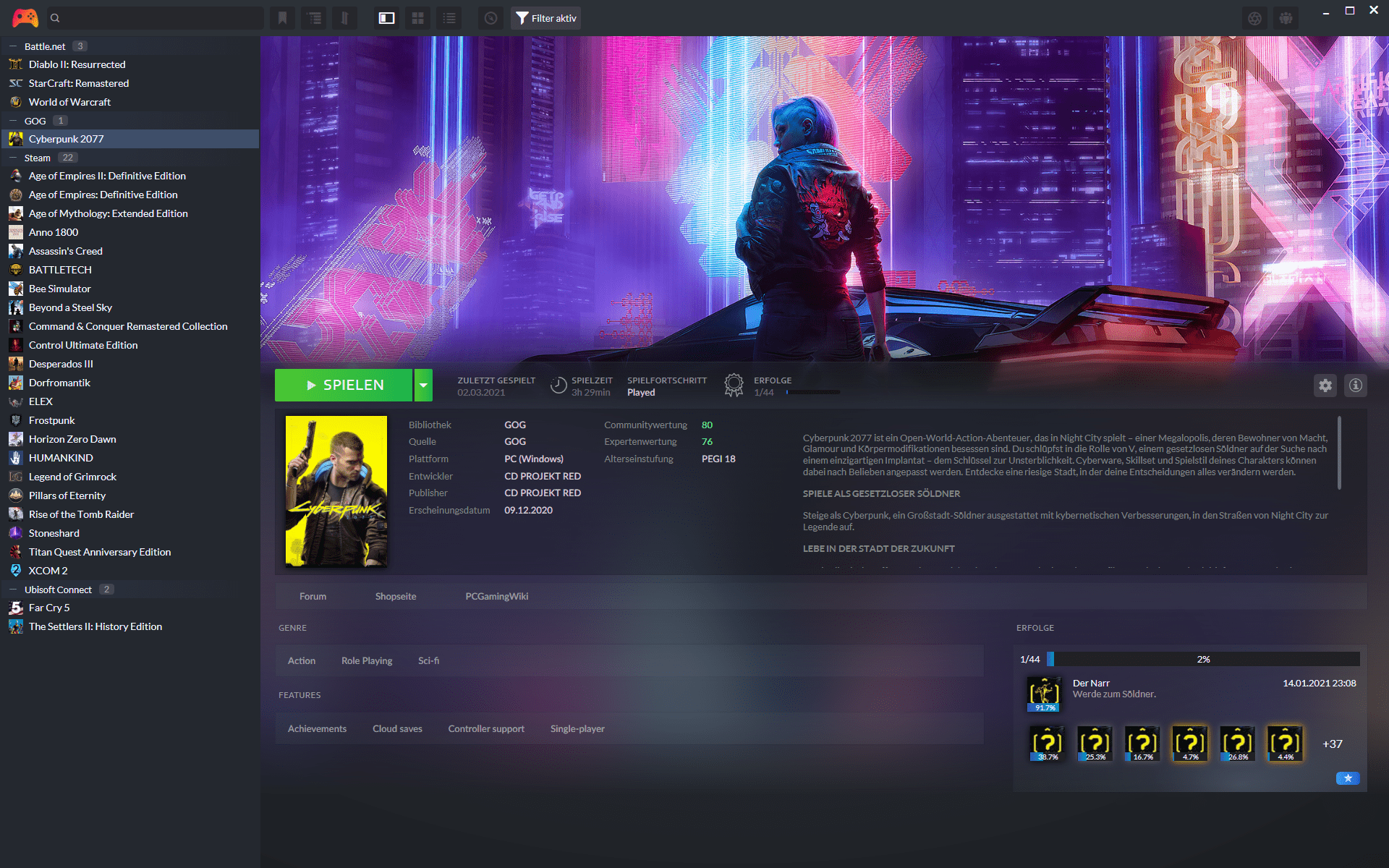Click the Role Playing genre tag
Viewport: 1389px width, 868px height.
click(x=367, y=661)
